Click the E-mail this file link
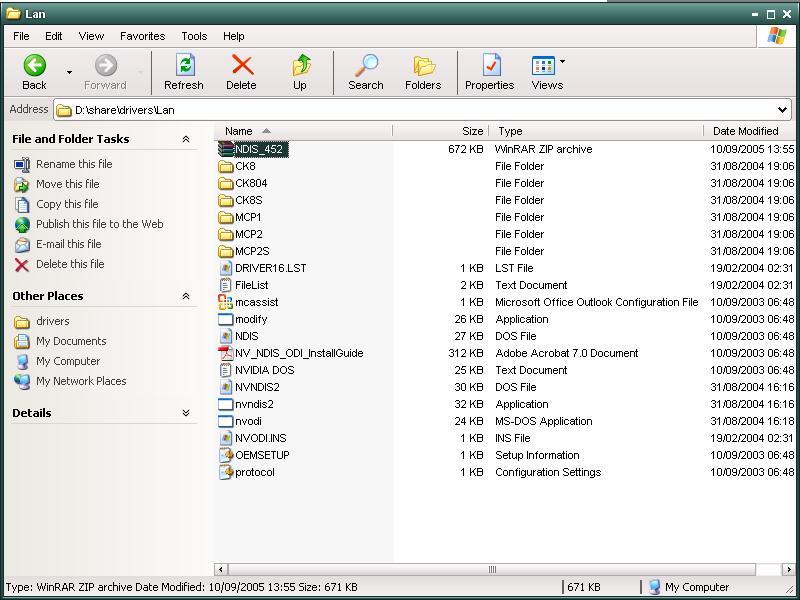This screenshot has width=800, height=600. pyautogui.click(x=68, y=244)
